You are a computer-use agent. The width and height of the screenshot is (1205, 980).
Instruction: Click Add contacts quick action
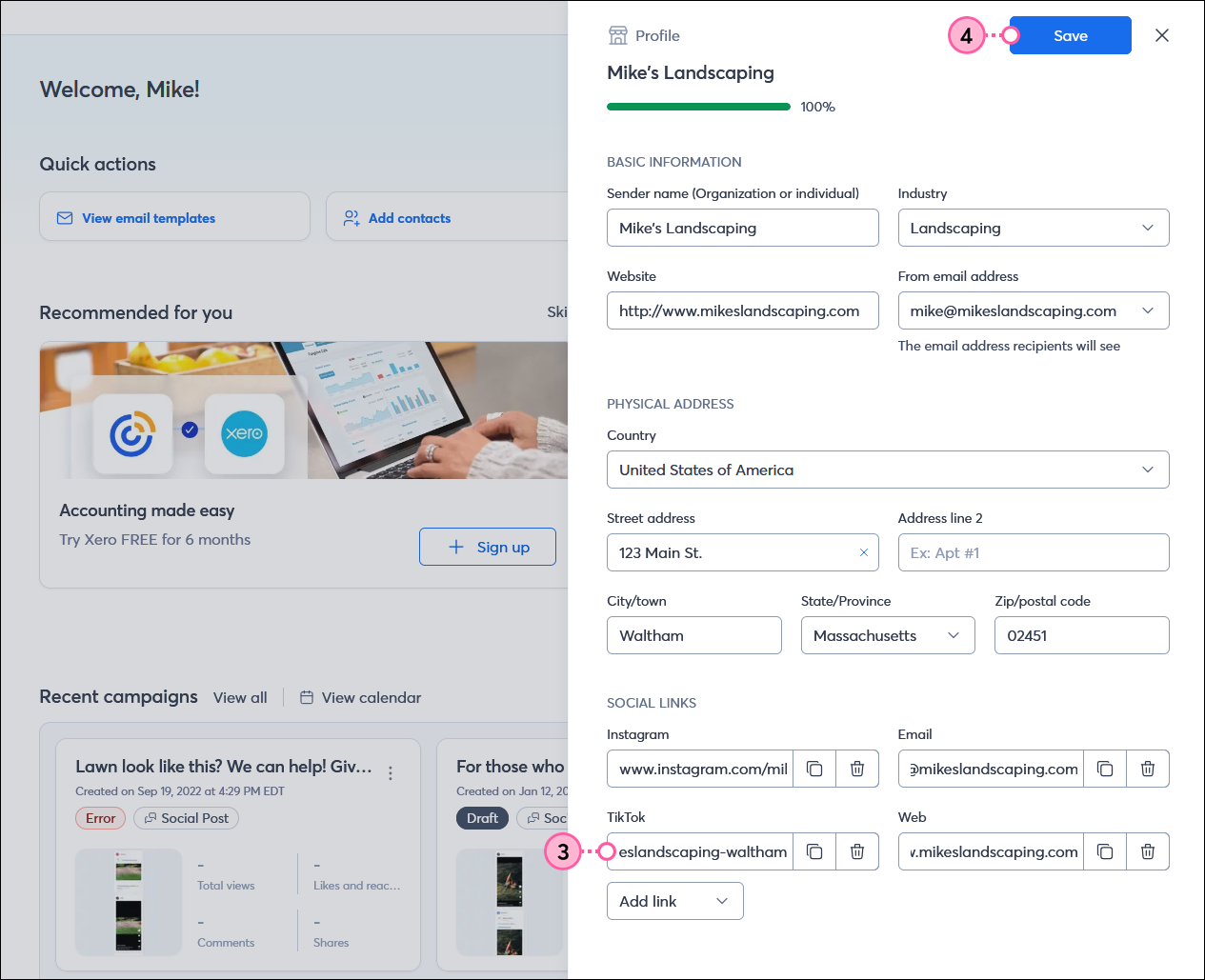click(x=446, y=217)
